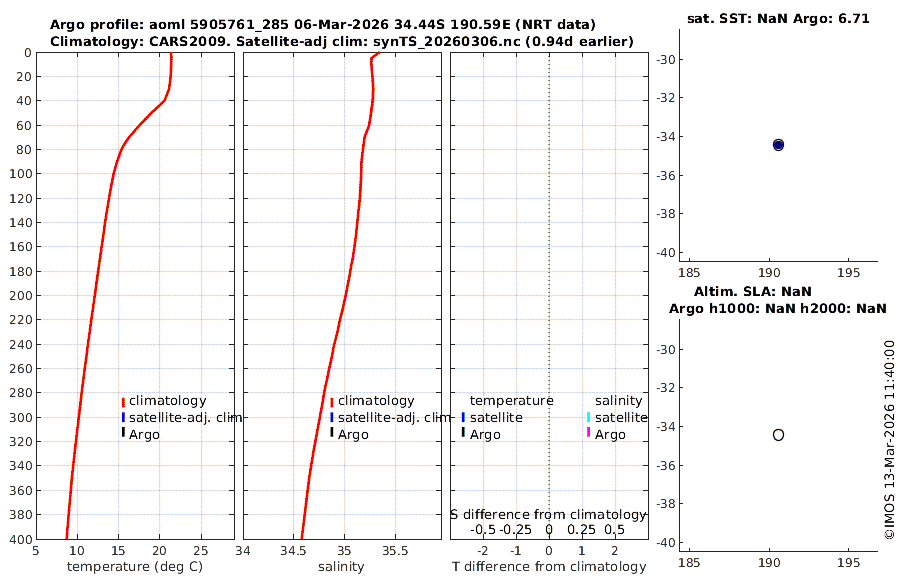This screenshot has width=900, height=580.
Task: Click the temperature axis tick 25
Action: (x=200, y=551)
